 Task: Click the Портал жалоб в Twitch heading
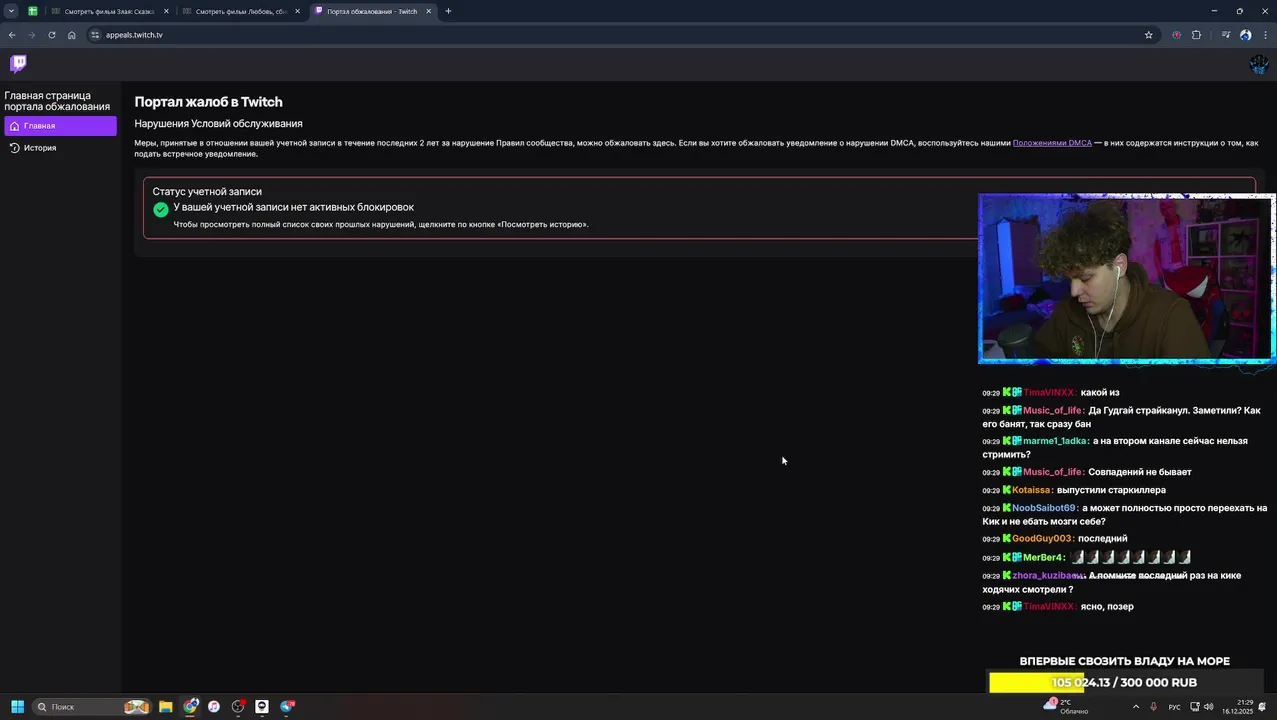[x=208, y=102]
